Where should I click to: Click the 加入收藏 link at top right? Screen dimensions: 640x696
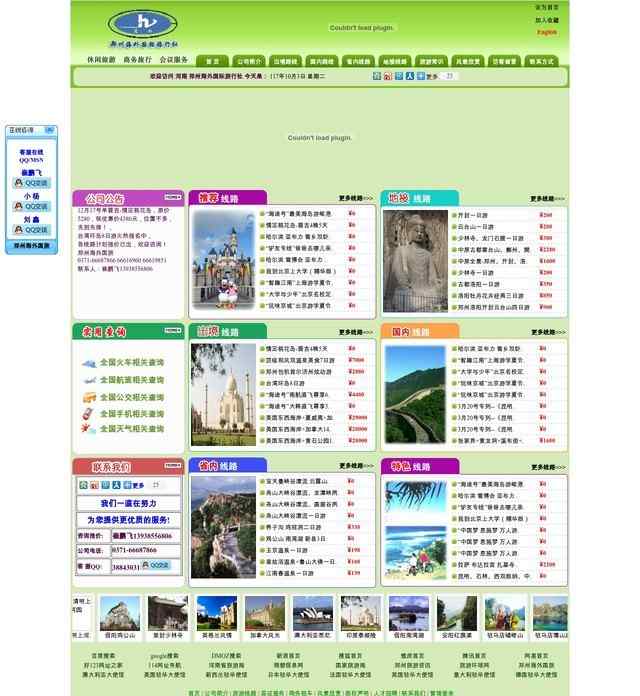[547, 20]
